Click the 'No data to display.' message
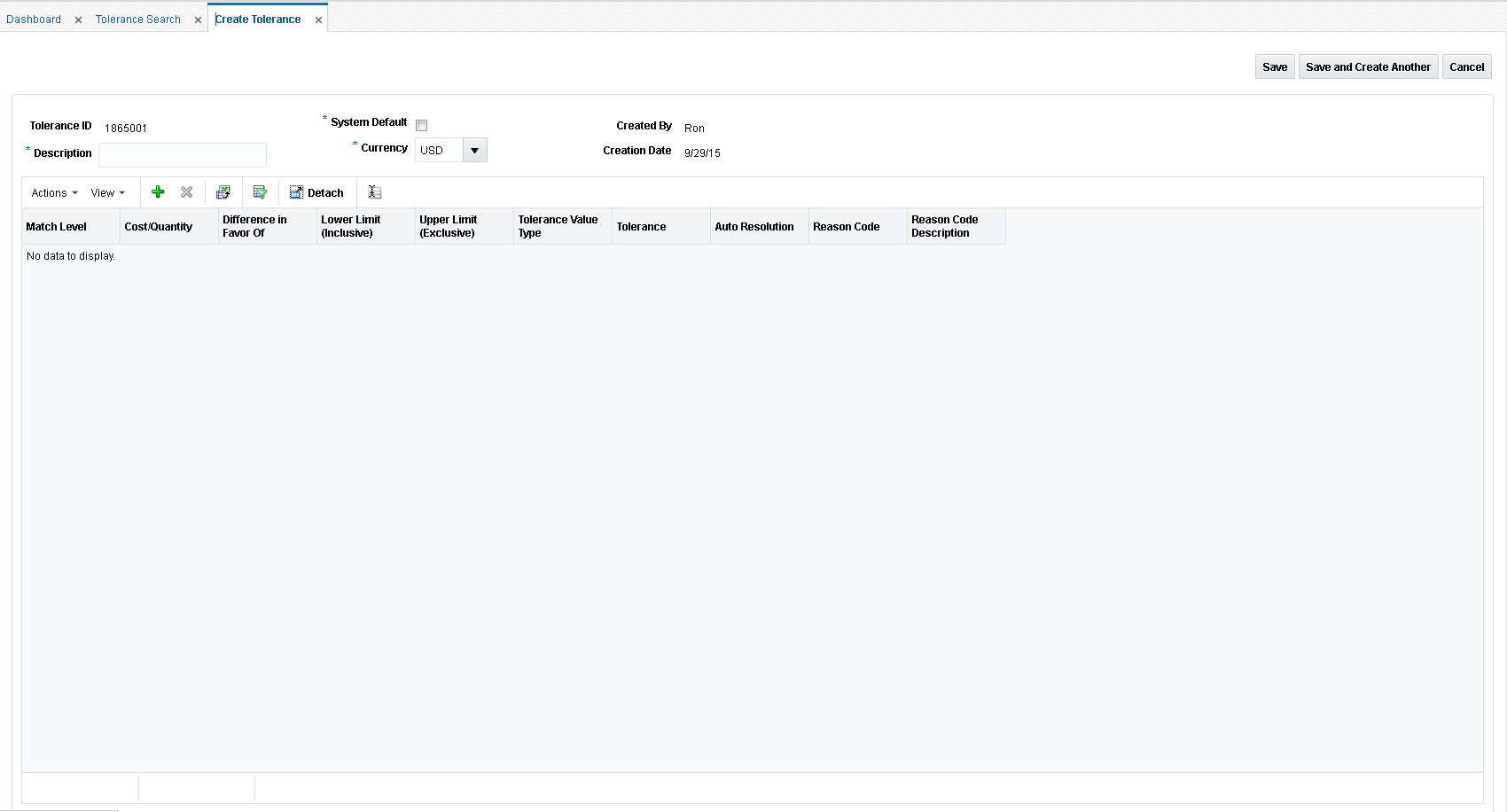This screenshot has height=812, width=1507. coord(71,256)
